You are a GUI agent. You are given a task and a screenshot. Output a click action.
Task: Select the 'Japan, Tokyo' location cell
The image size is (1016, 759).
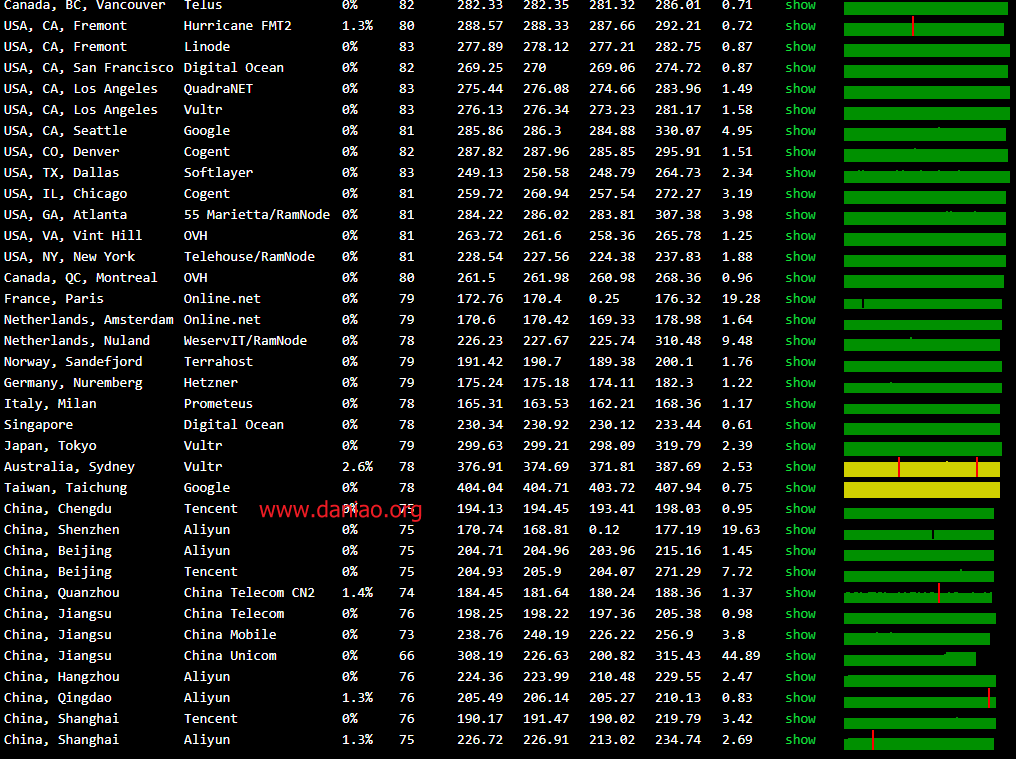(x=50, y=446)
